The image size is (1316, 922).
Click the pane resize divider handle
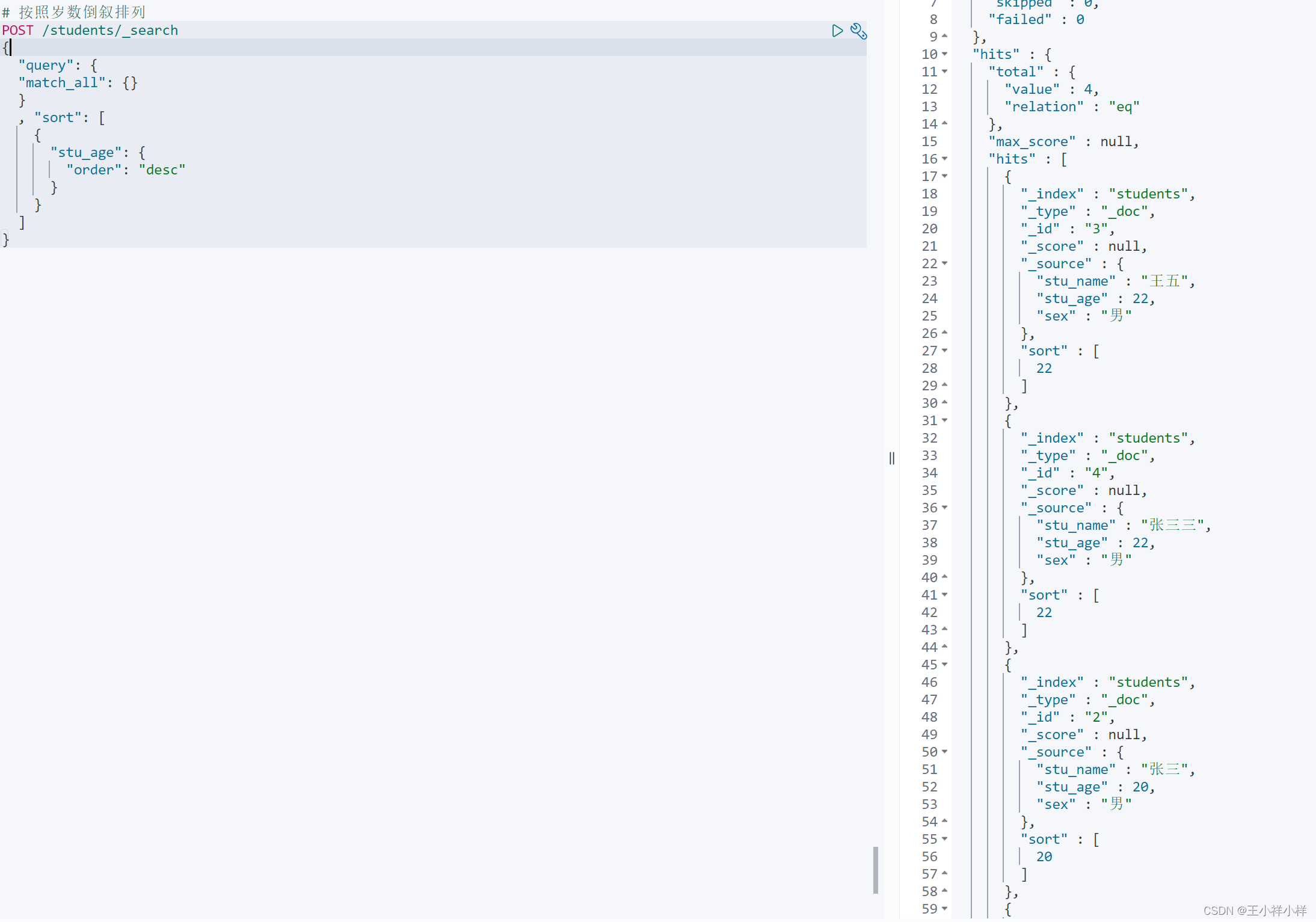(891, 458)
